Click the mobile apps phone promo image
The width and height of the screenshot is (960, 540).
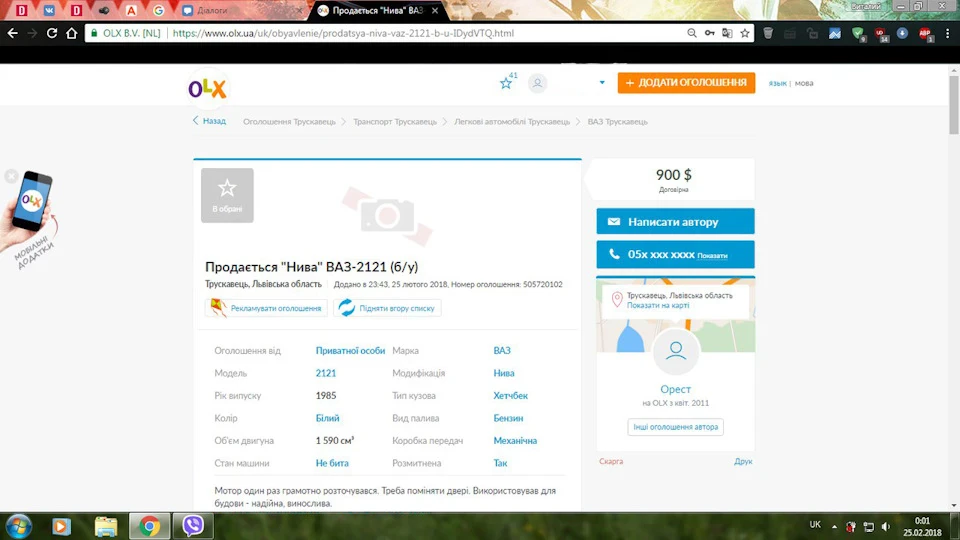coord(32,217)
